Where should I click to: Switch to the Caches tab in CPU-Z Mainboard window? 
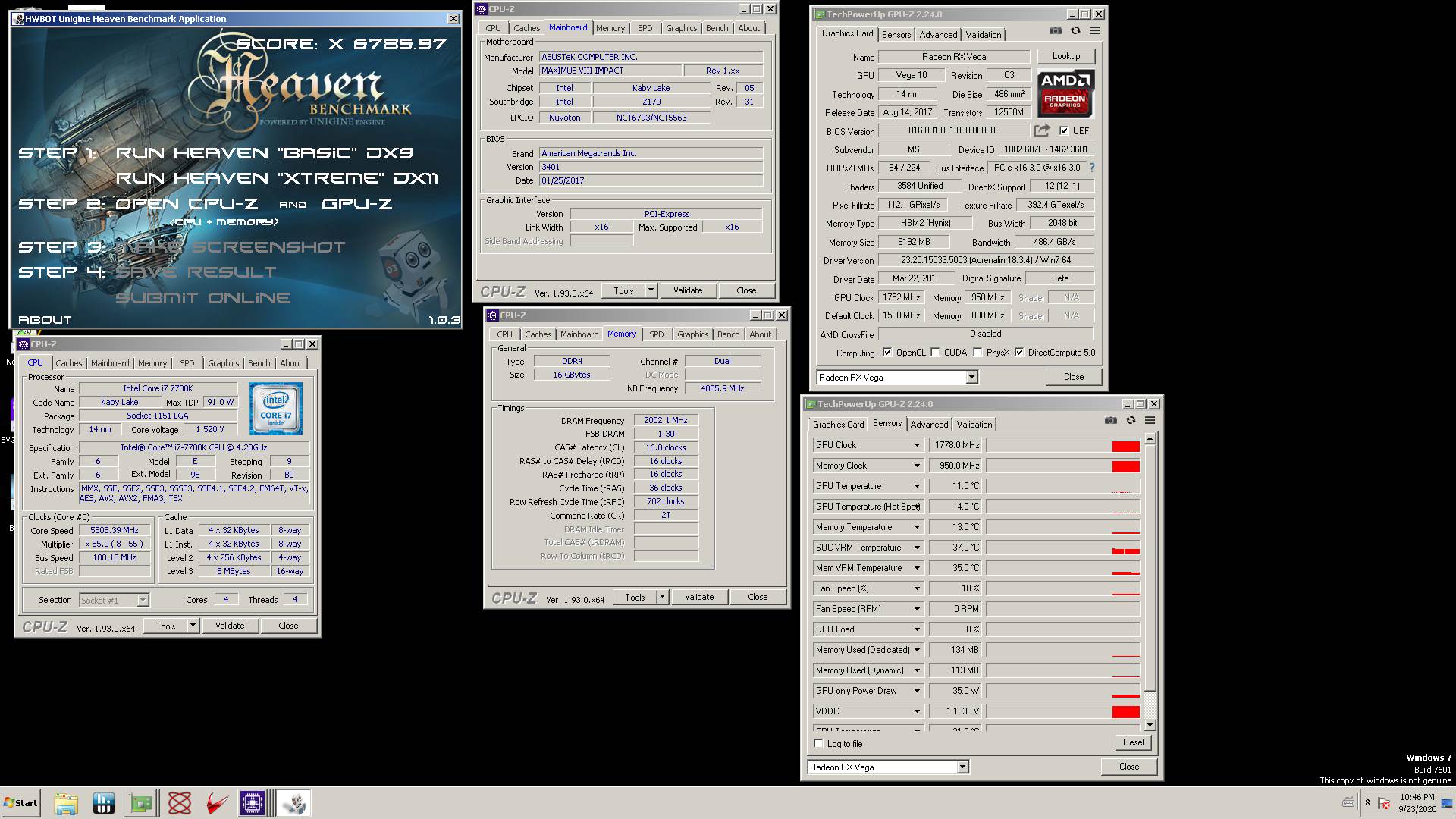click(x=526, y=28)
